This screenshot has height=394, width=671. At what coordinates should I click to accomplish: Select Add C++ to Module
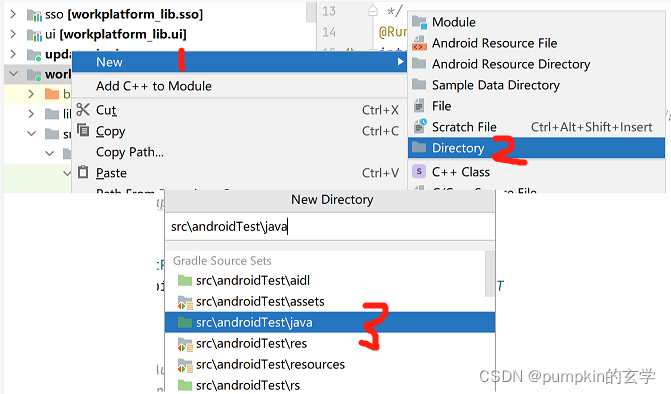point(239,86)
